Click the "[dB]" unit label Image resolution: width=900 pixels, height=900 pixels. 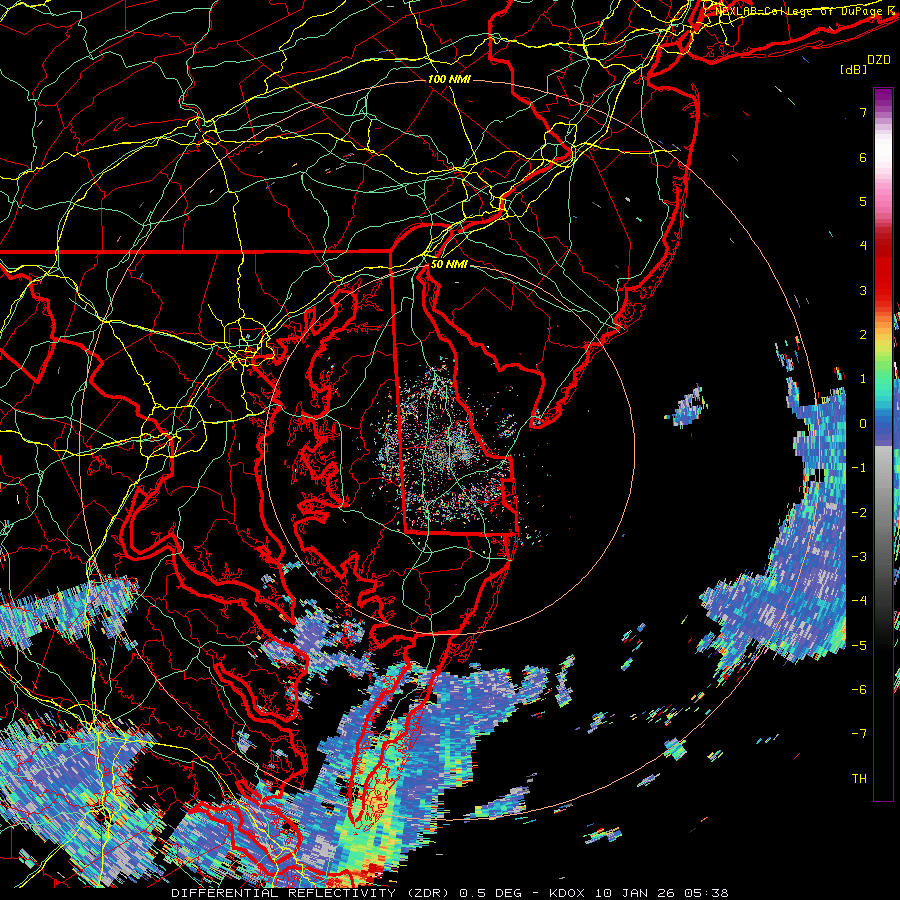coord(853,69)
